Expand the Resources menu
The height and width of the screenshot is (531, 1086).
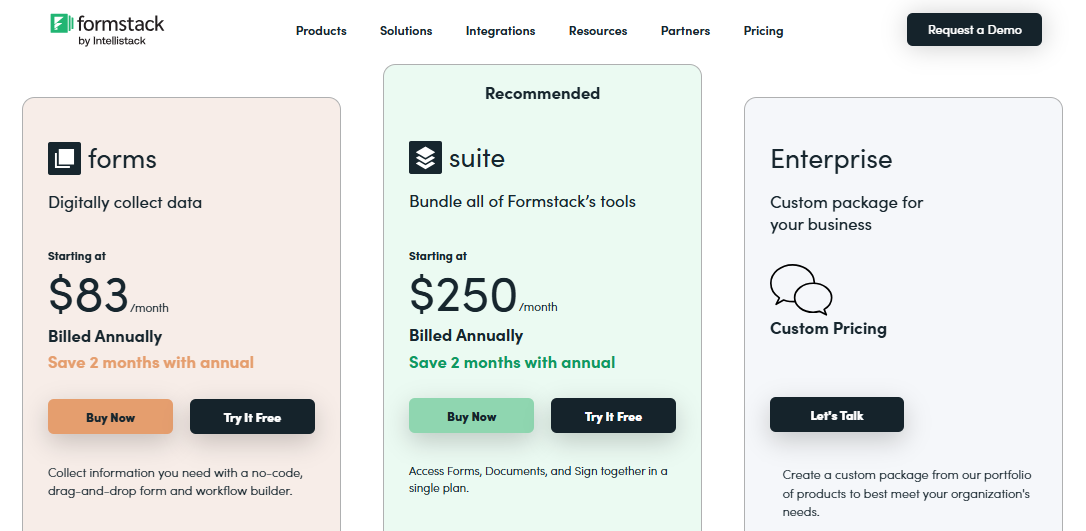pyautogui.click(x=598, y=31)
